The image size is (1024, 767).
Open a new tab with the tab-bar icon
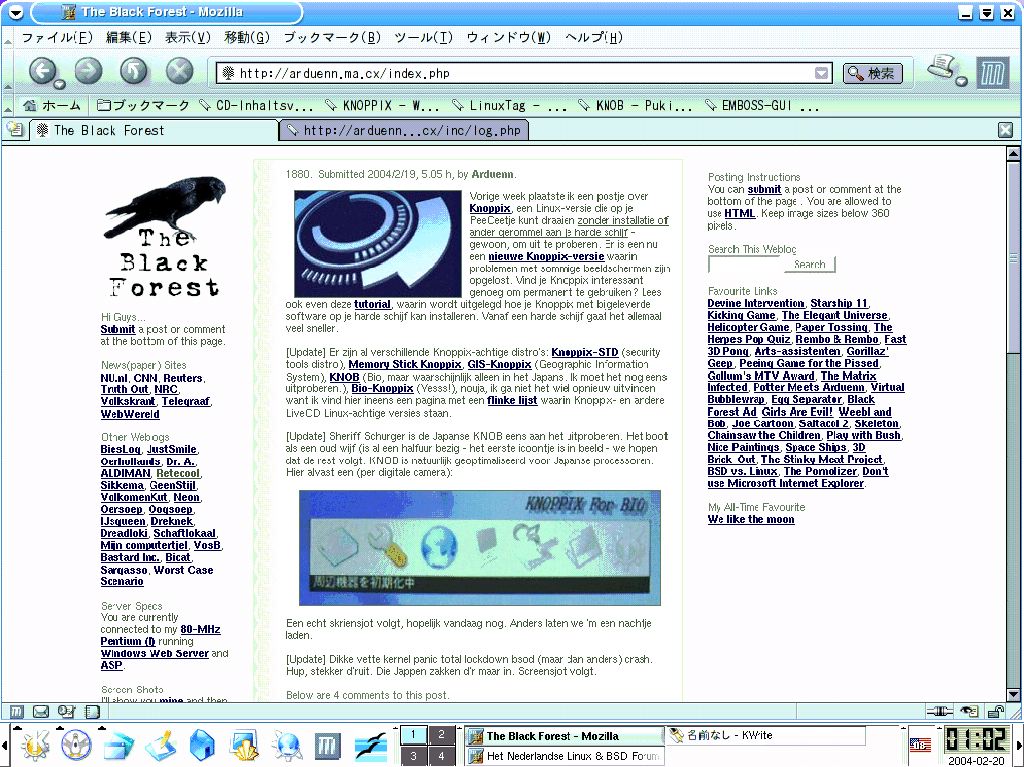(14, 129)
